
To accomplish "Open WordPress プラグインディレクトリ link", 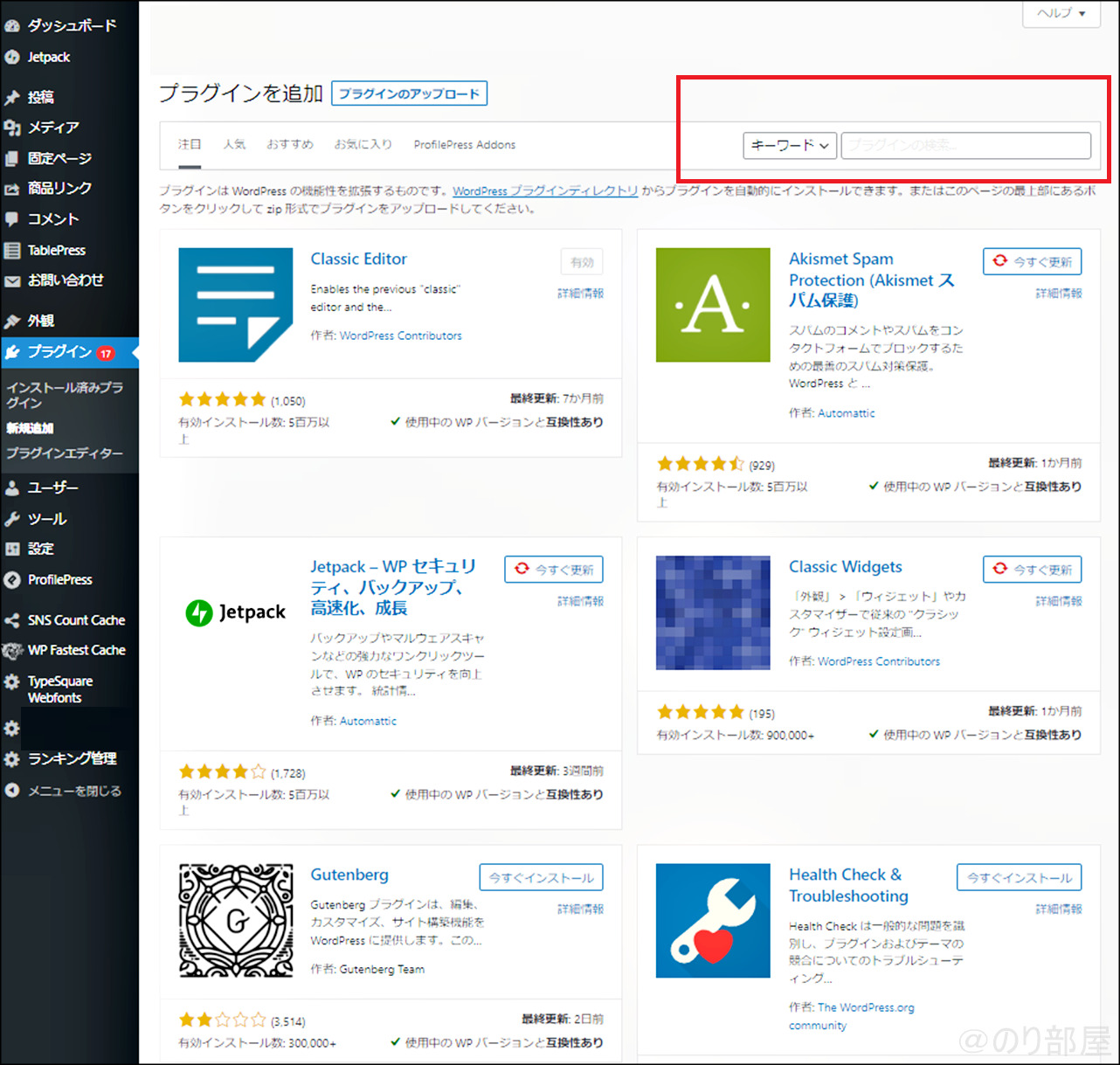I will pos(545,190).
